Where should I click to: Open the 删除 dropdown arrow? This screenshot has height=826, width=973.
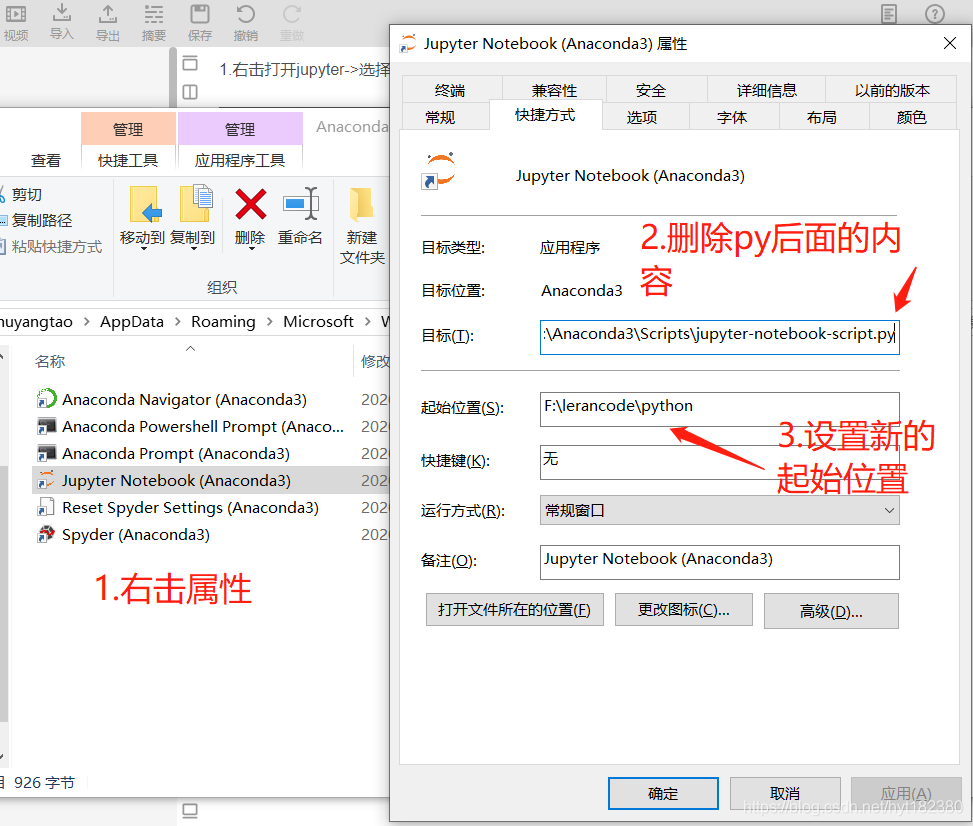click(251, 249)
